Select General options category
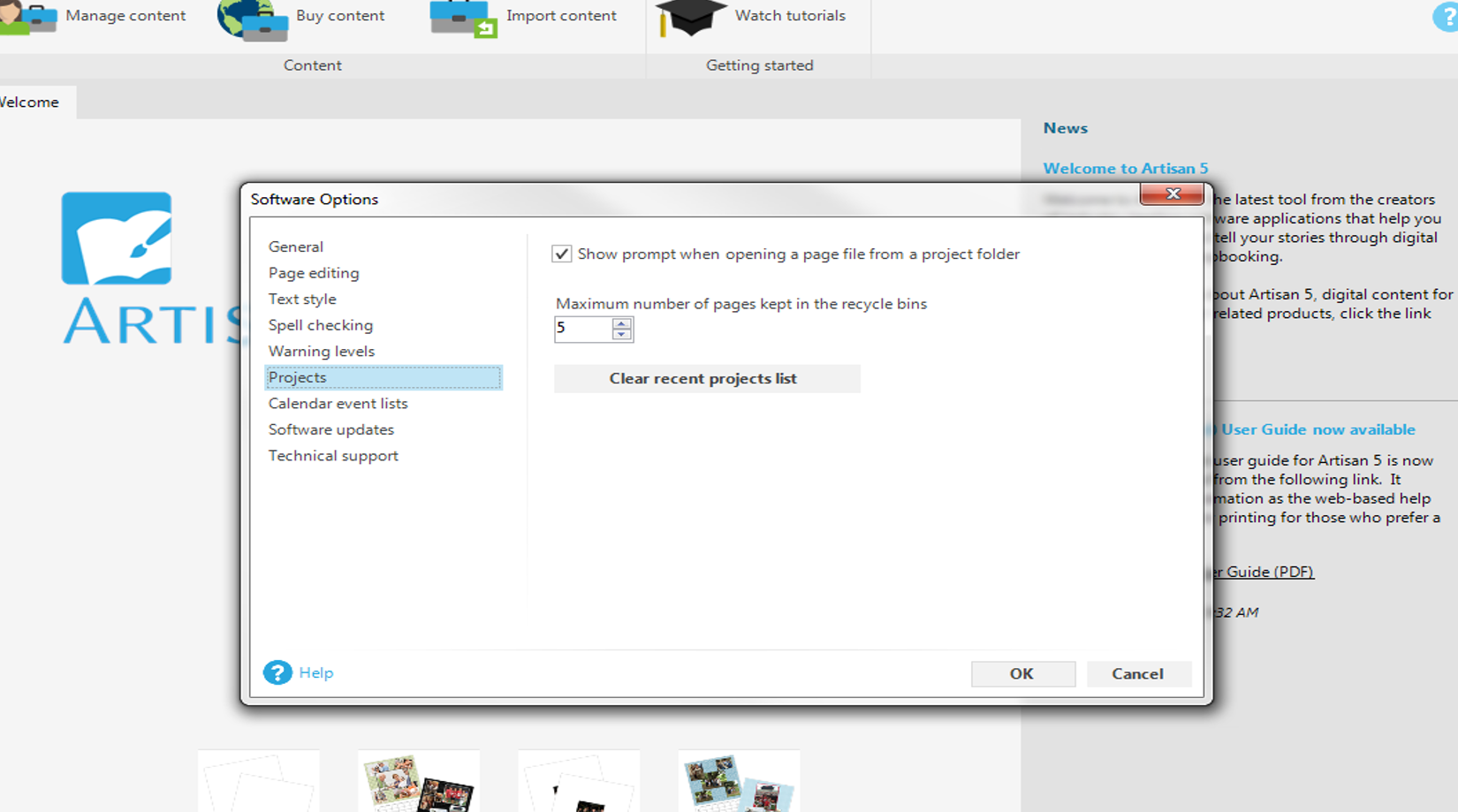This screenshot has height=812, width=1458. click(x=296, y=247)
